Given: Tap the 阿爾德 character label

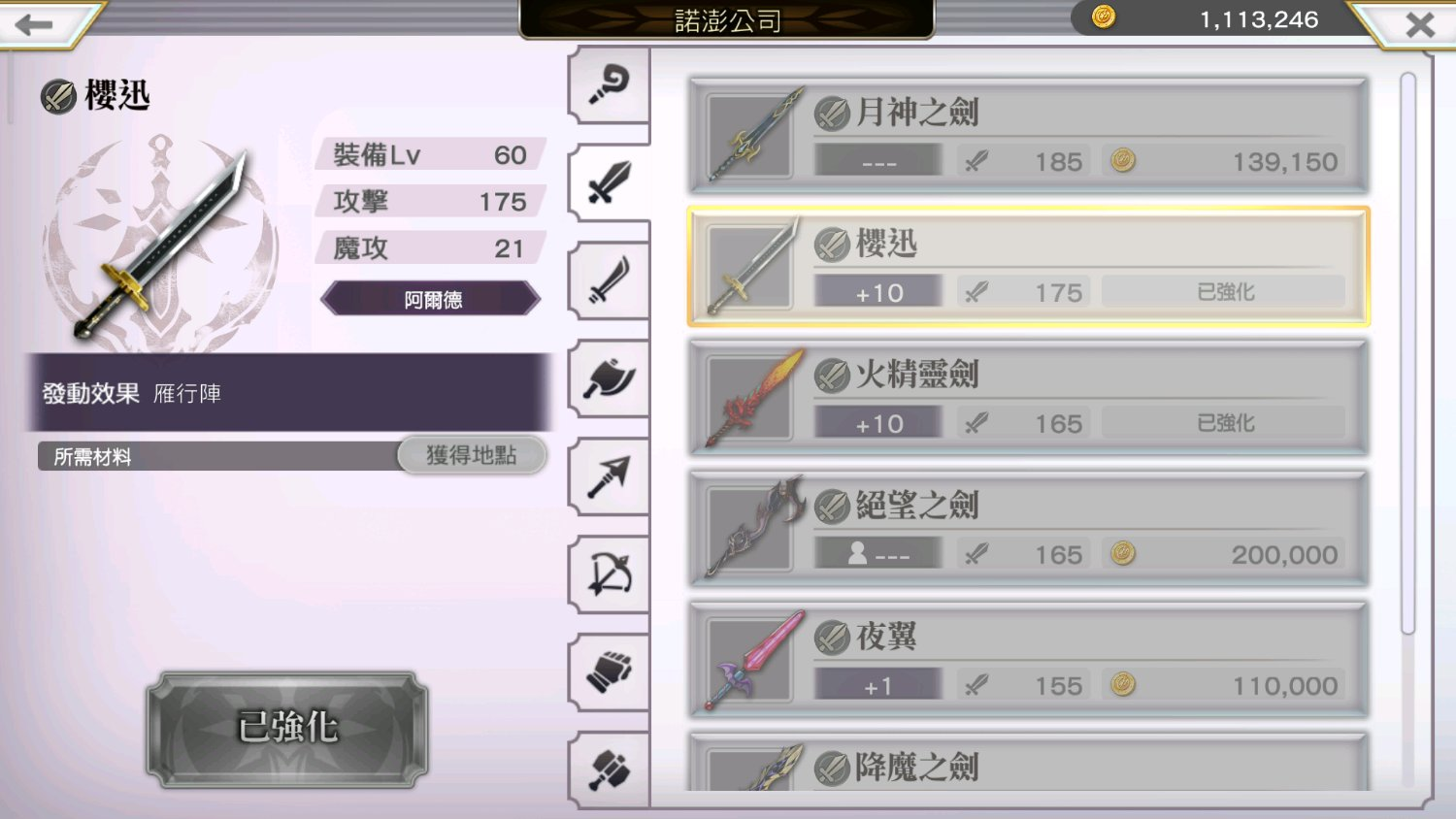Looking at the screenshot, I should point(431,299).
